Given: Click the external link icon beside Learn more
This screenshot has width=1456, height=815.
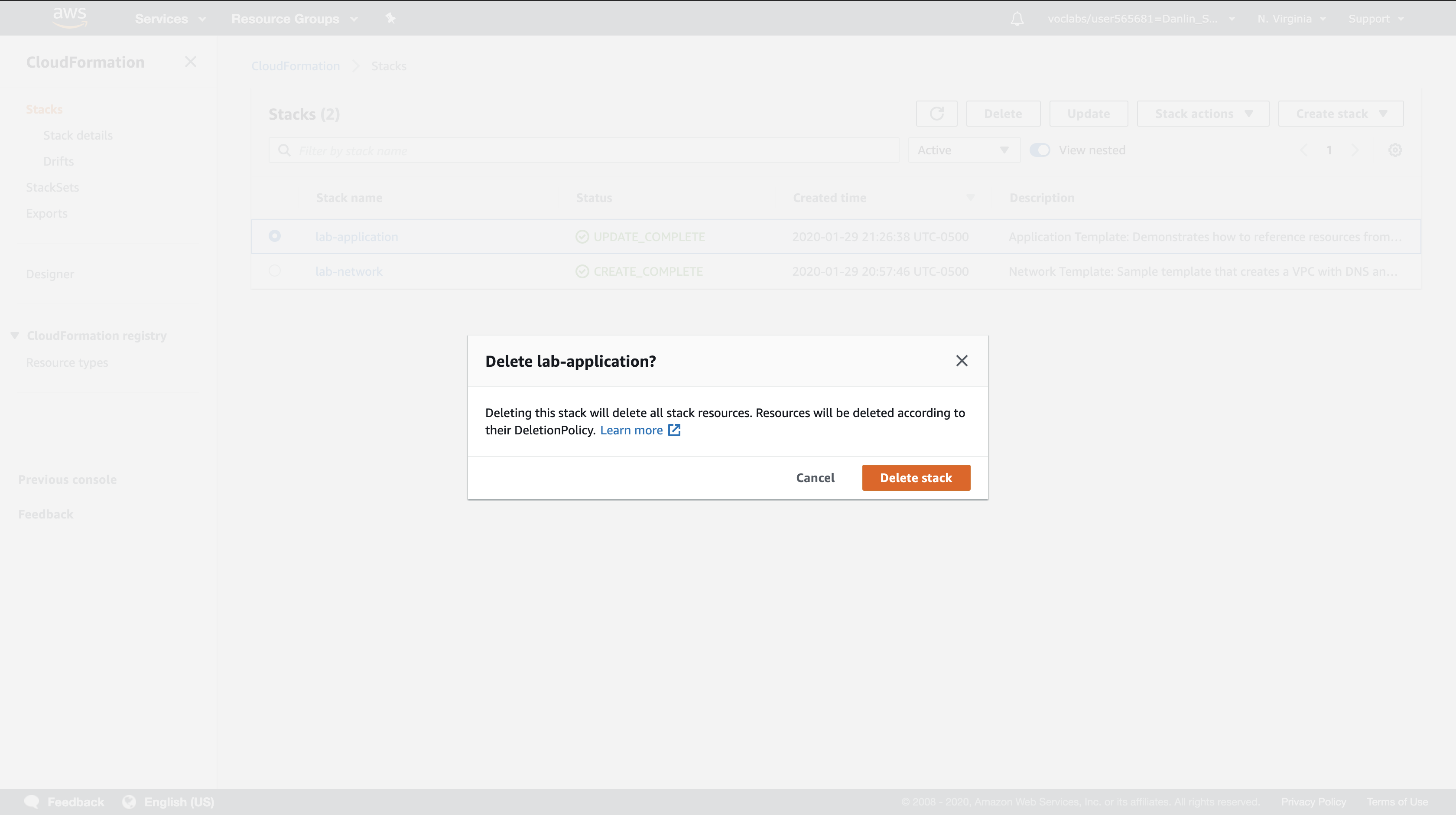Looking at the screenshot, I should pos(674,430).
